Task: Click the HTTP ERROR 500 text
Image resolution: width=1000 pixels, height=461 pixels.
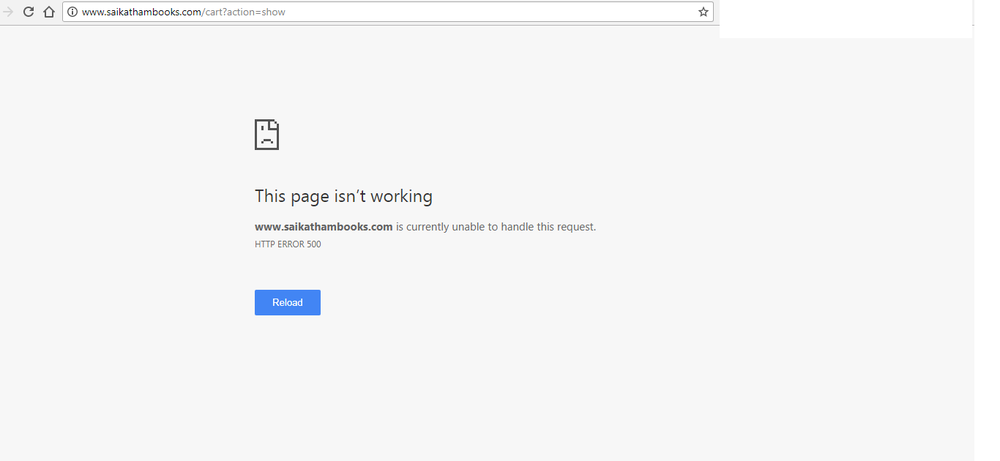Action: coord(288,244)
